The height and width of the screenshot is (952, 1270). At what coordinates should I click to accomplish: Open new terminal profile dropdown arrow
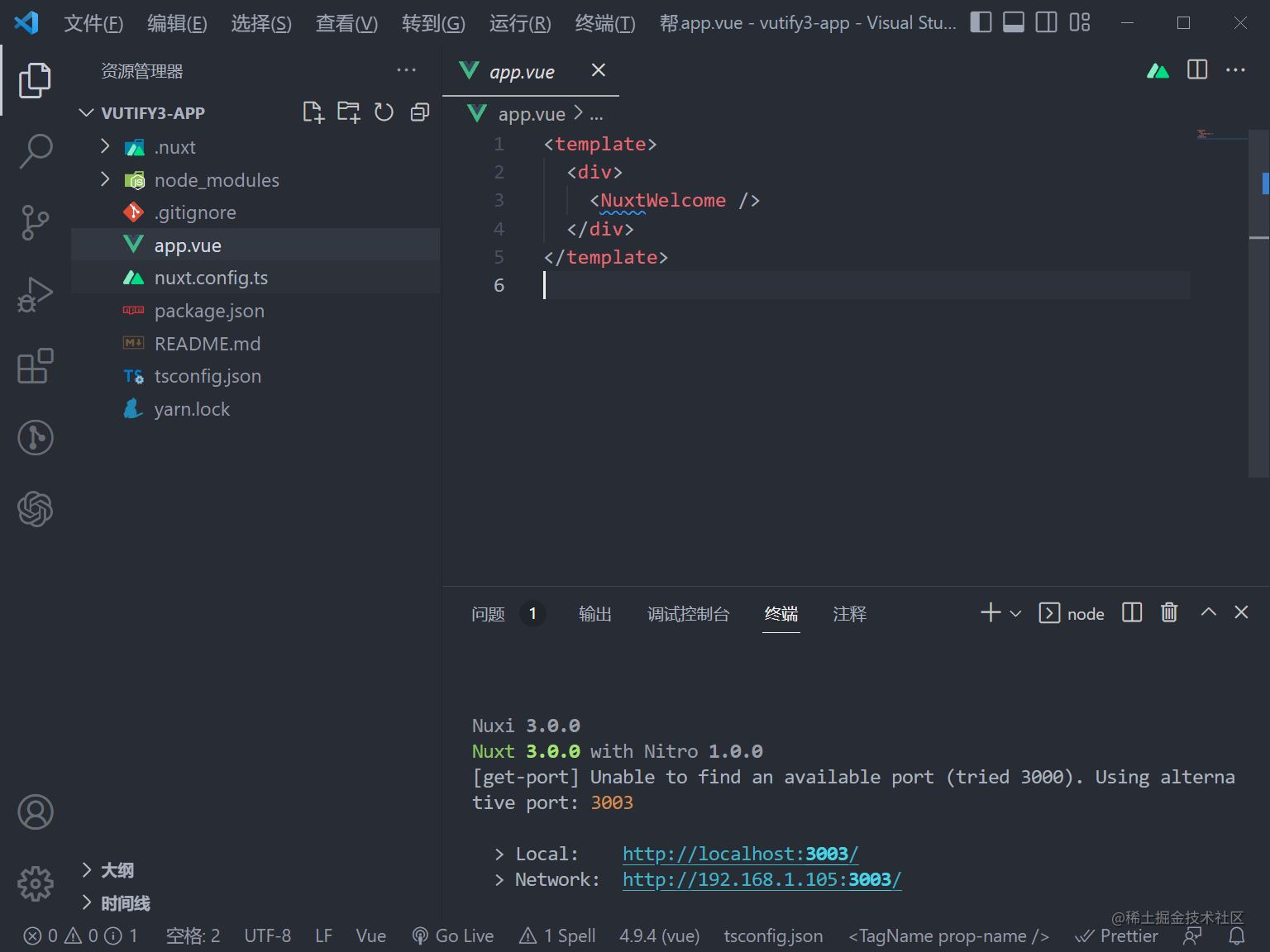click(1016, 613)
